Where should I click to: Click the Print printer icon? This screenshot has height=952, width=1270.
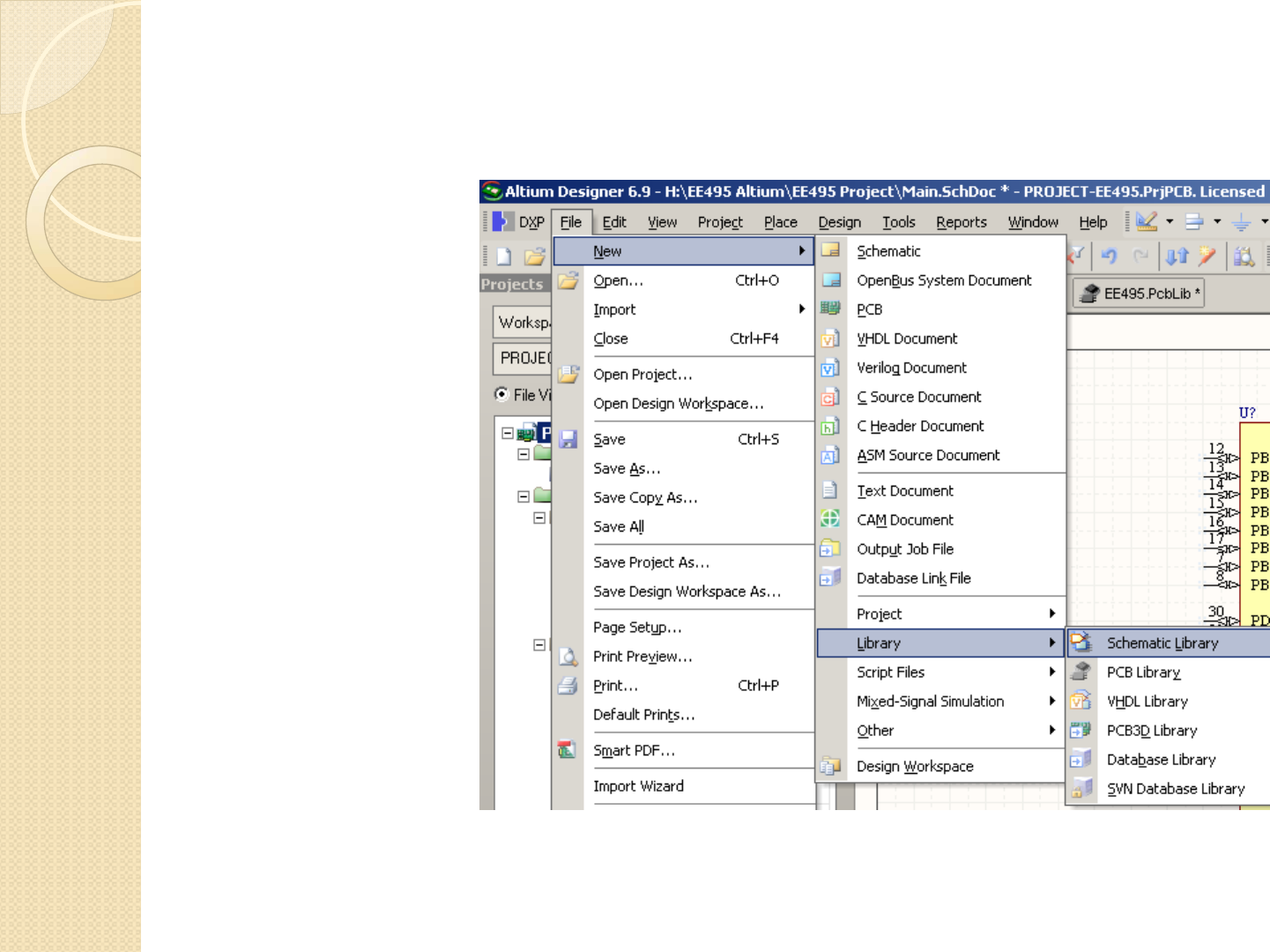568,686
